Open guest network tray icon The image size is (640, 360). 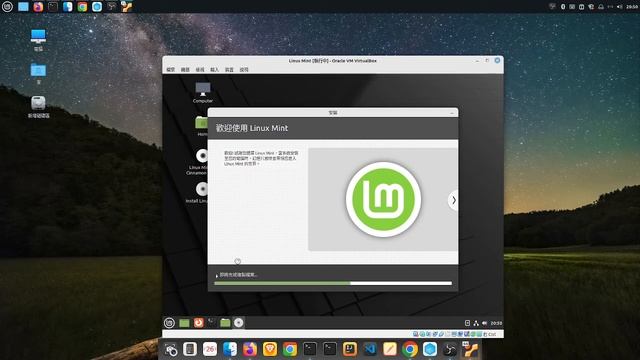click(476, 323)
